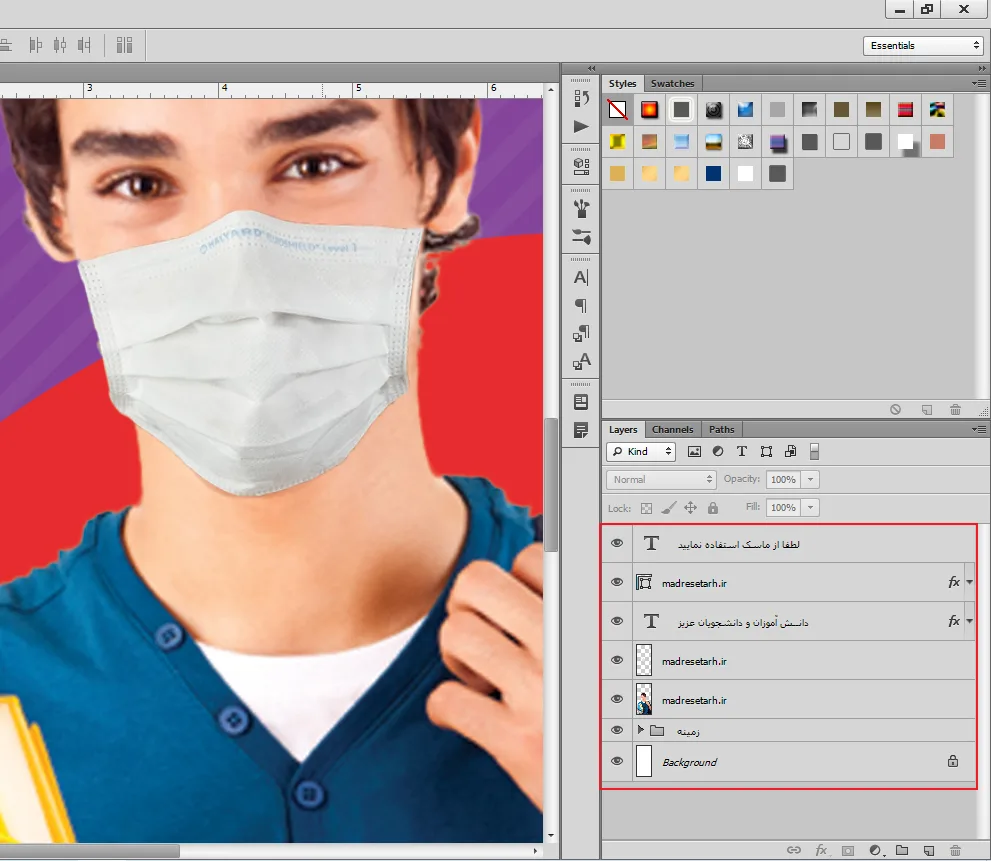Delete layer using Layers panel trash icon

coord(956,850)
